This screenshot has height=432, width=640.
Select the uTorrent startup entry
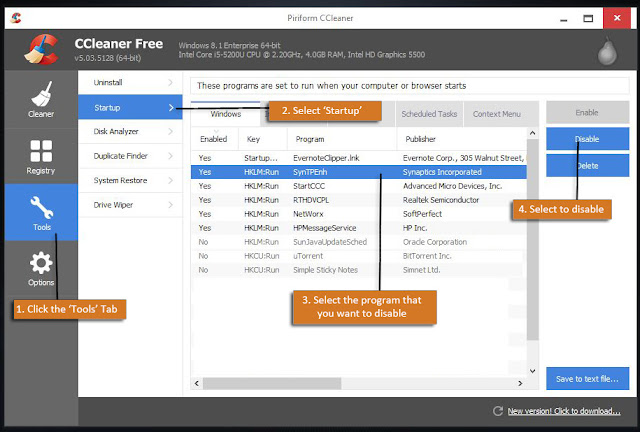pyautogui.click(x=359, y=256)
